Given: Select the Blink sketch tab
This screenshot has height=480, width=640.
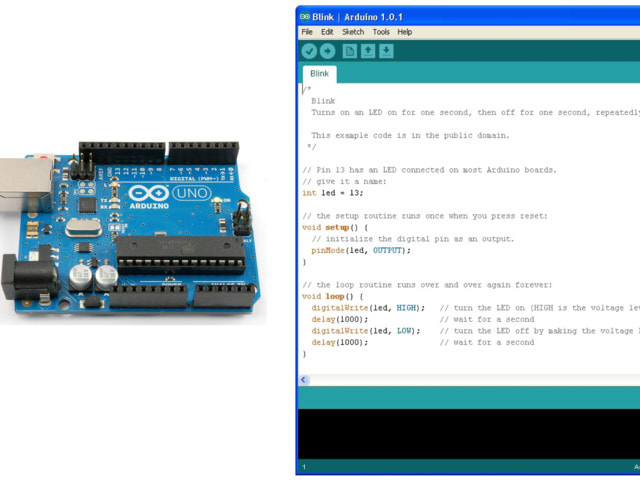Looking at the screenshot, I should 319,74.
